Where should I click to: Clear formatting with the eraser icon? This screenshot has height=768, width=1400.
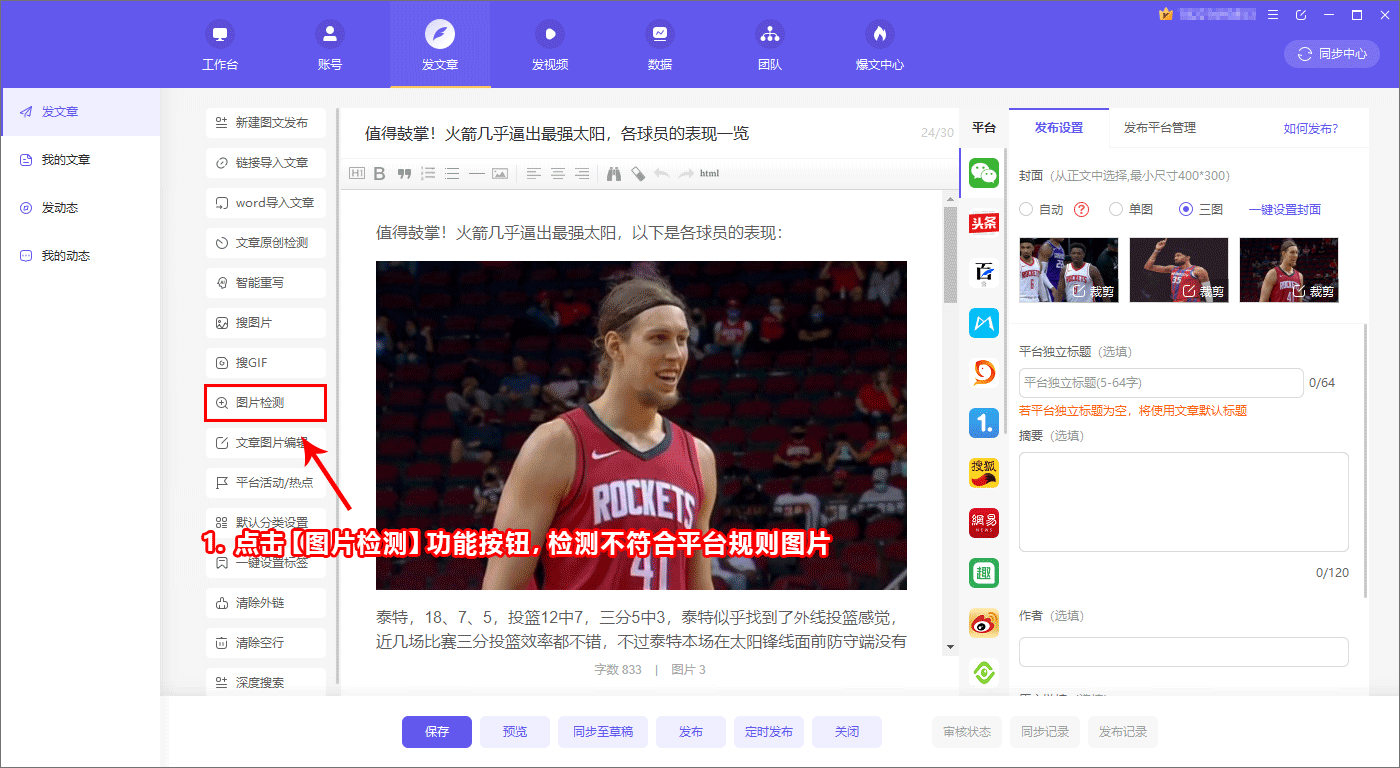640,173
